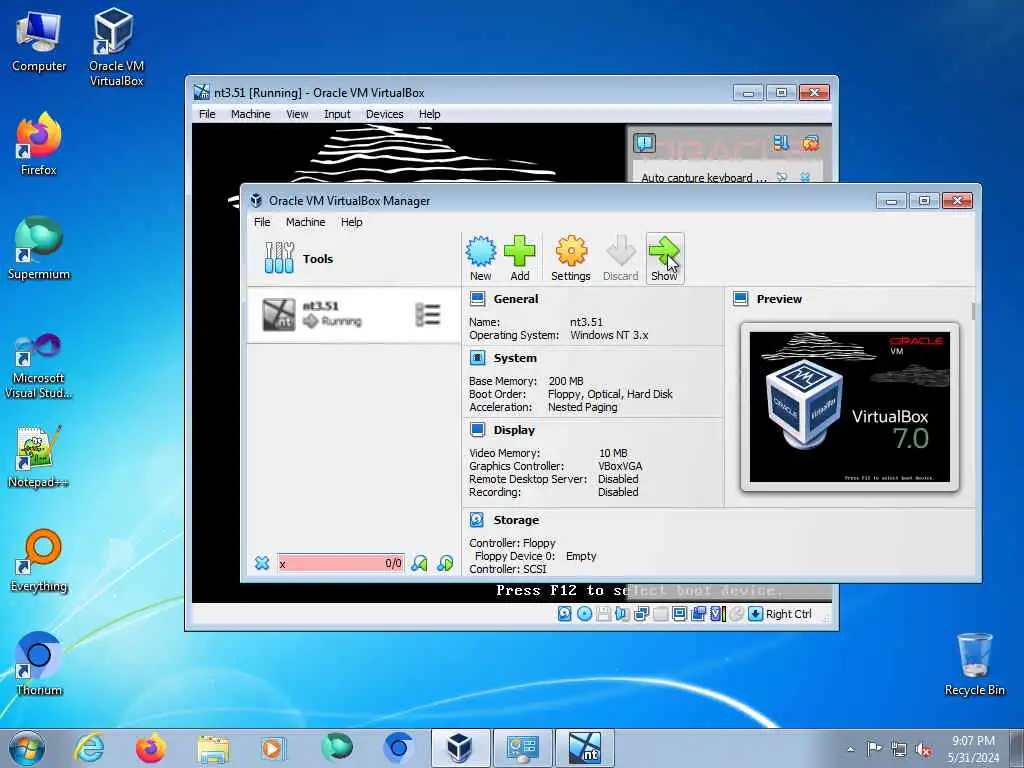Click the optical disc icon in VM status bar
Screen dimensions: 1024x768
point(584,614)
